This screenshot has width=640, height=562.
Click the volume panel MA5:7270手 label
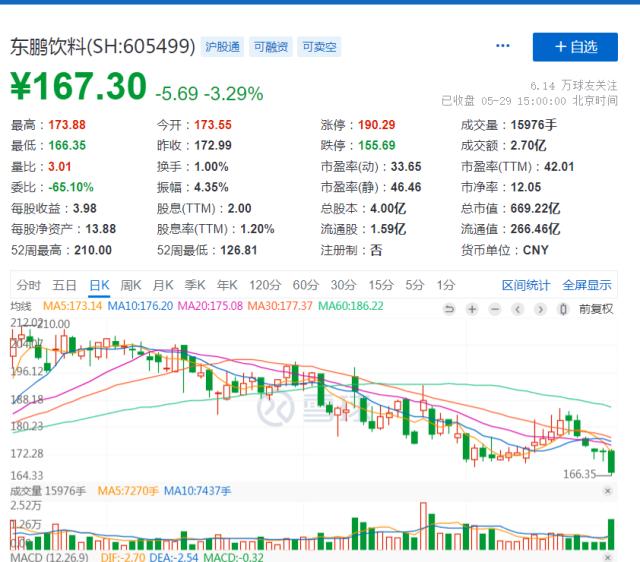(x=128, y=491)
